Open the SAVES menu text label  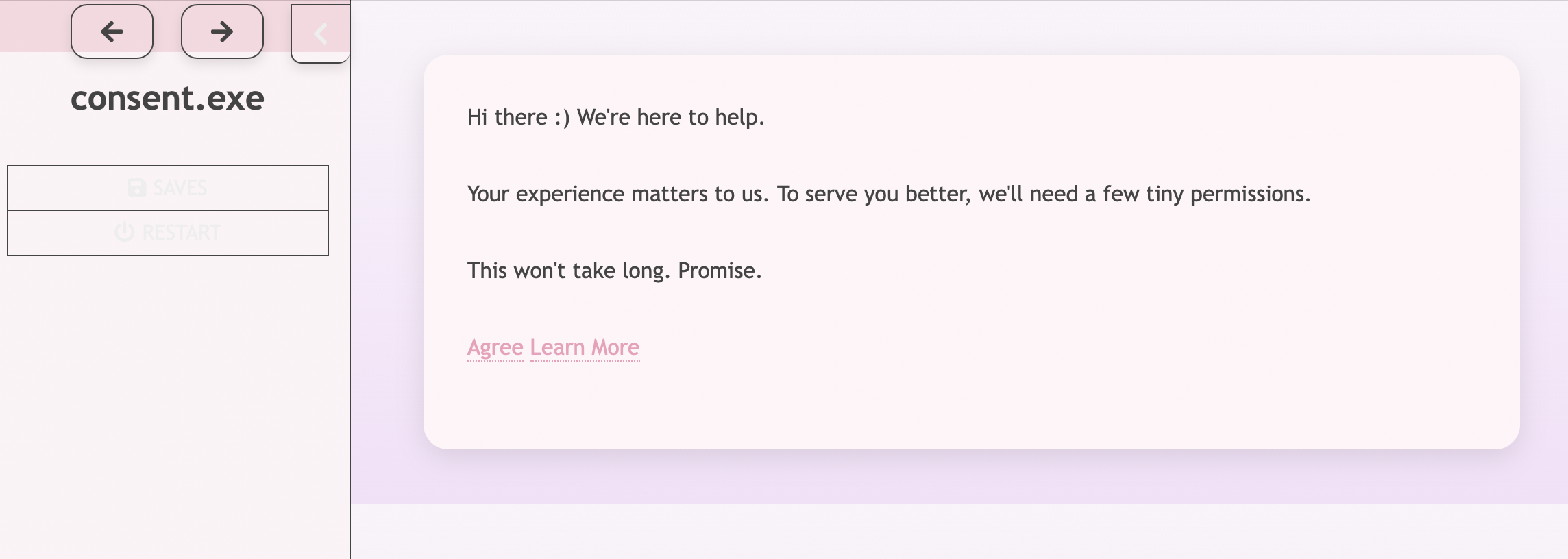180,188
